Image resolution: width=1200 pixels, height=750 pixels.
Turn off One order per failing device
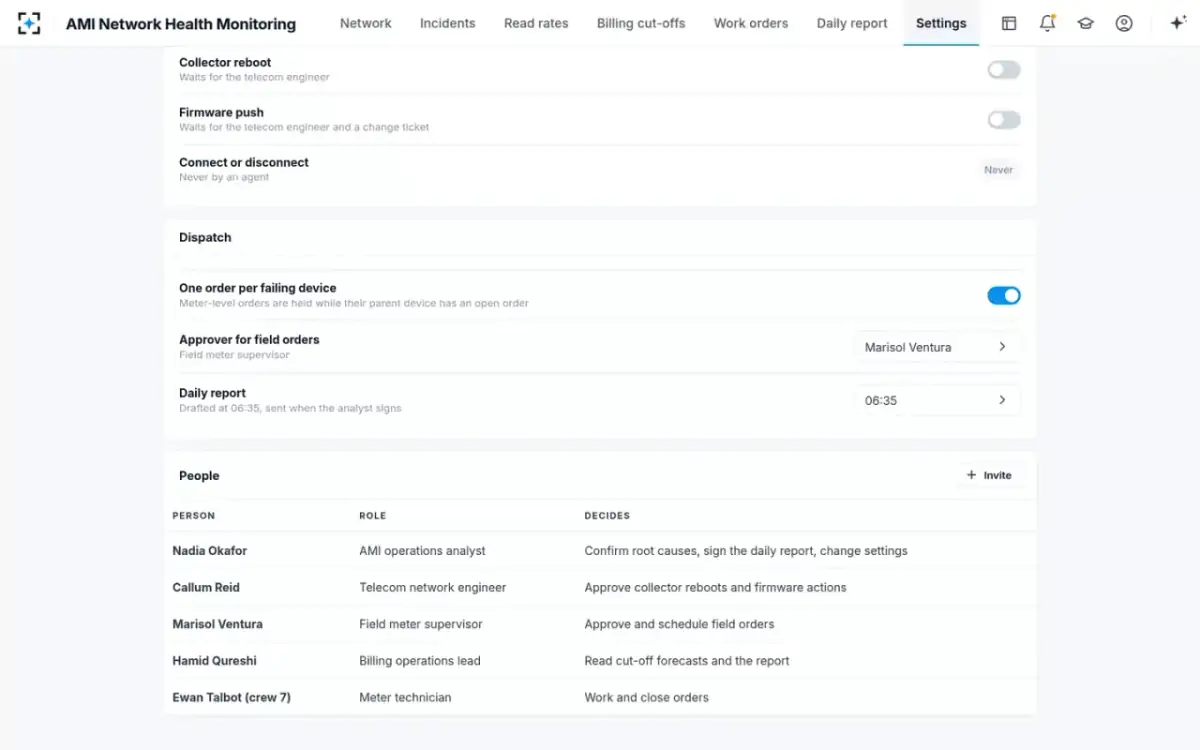click(1004, 296)
